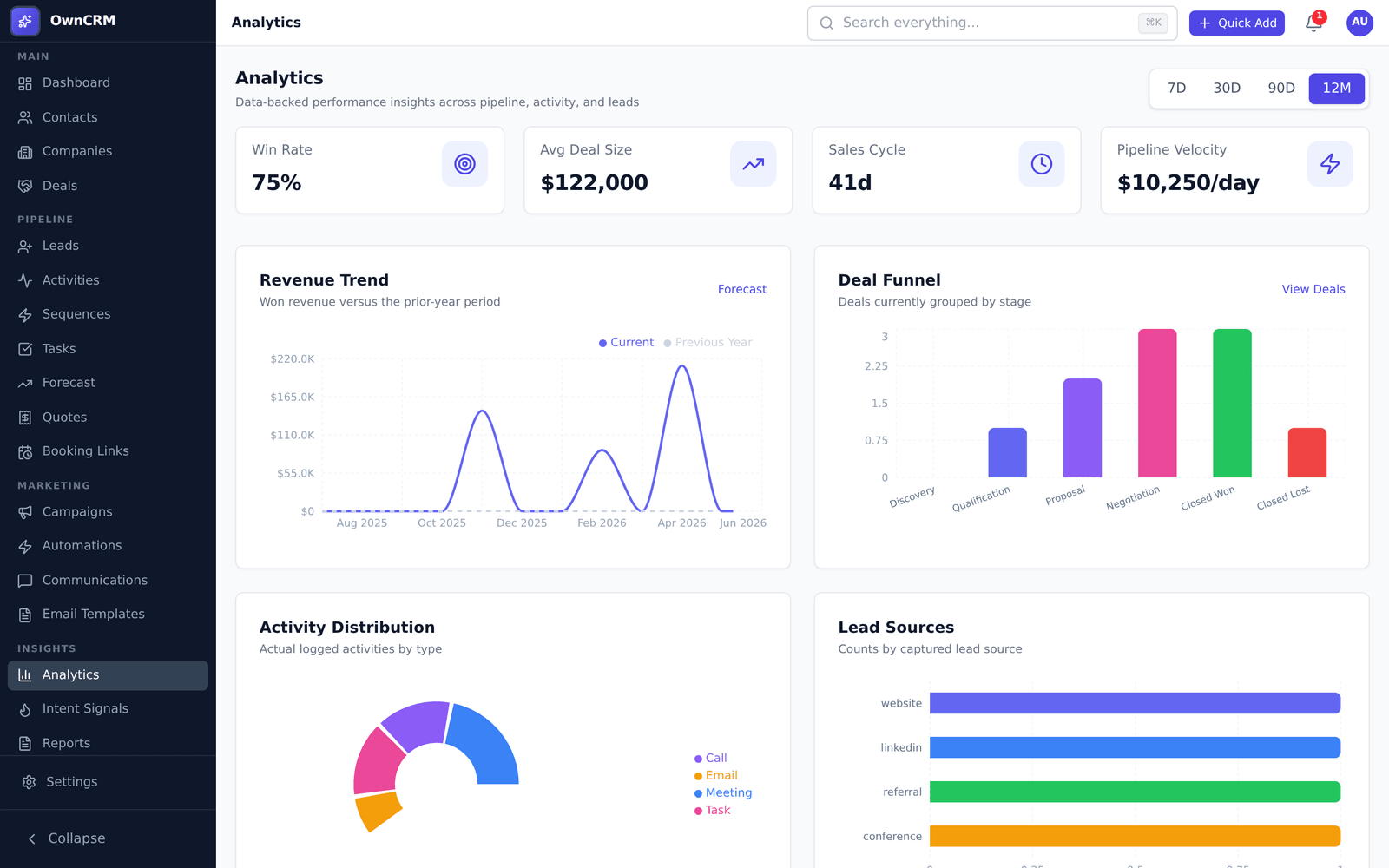Image resolution: width=1389 pixels, height=868 pixels.
Task: Toggle the Task legend entry
Action: click(x=712, y=811)
